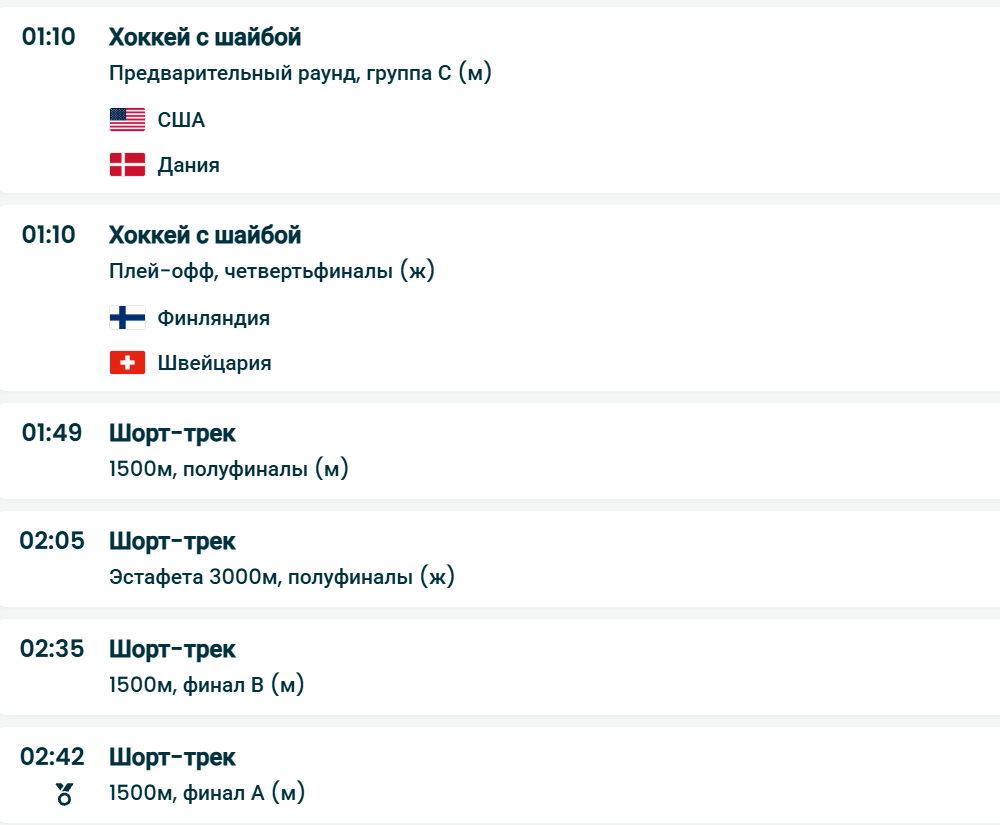Open the 01:10 men's hockey group C event
This screenshot has height=825, width=1000.
[205, 38]
